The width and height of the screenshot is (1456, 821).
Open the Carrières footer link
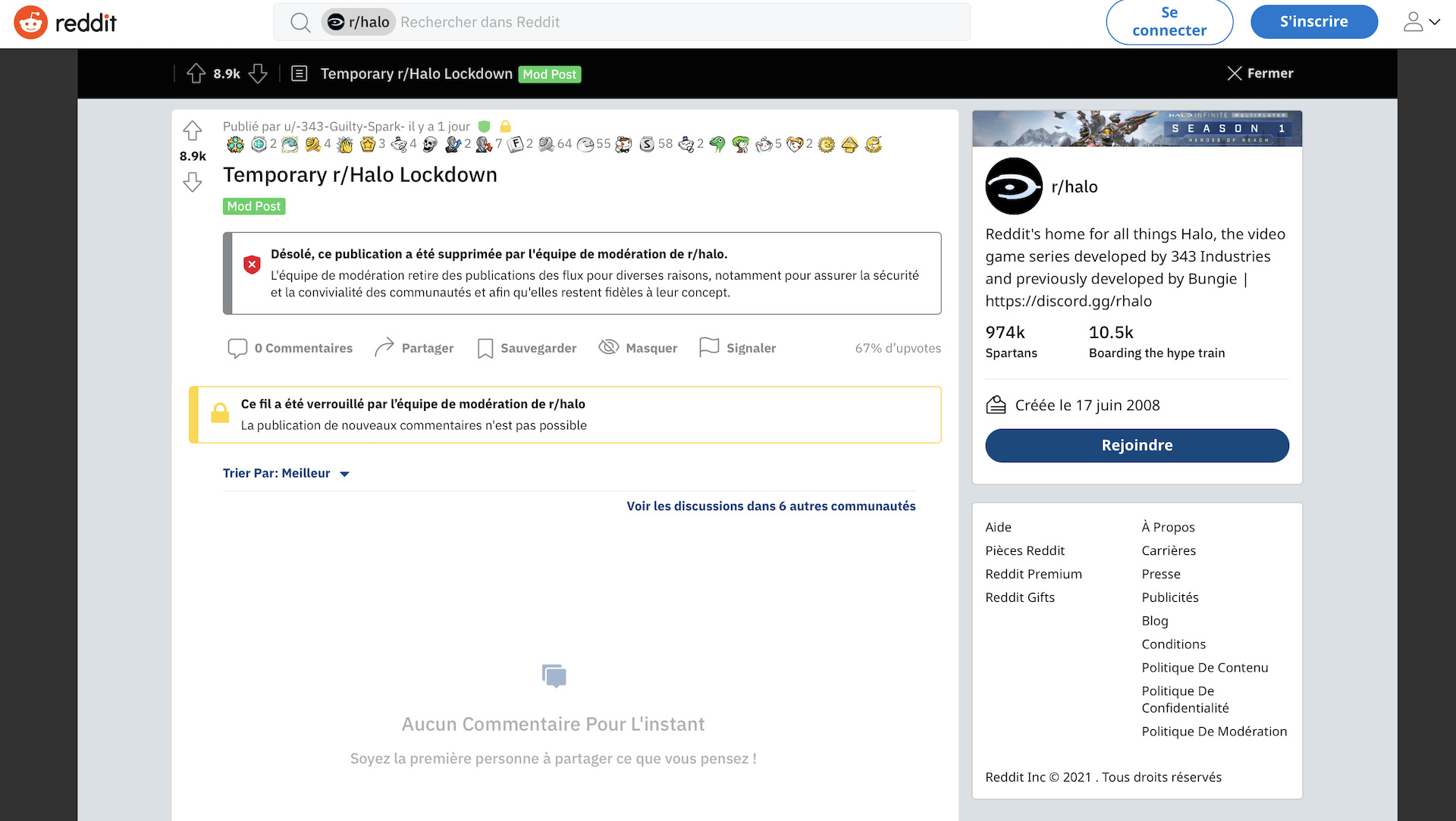click(x=1169, y=550)
